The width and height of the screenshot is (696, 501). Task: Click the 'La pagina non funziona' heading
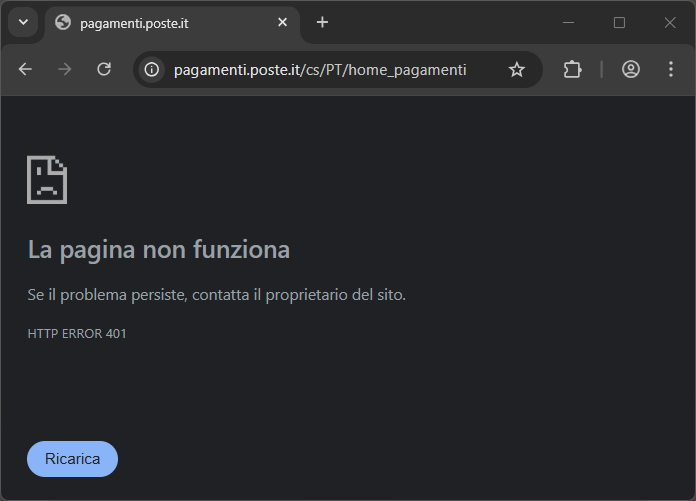click(158, 250)
